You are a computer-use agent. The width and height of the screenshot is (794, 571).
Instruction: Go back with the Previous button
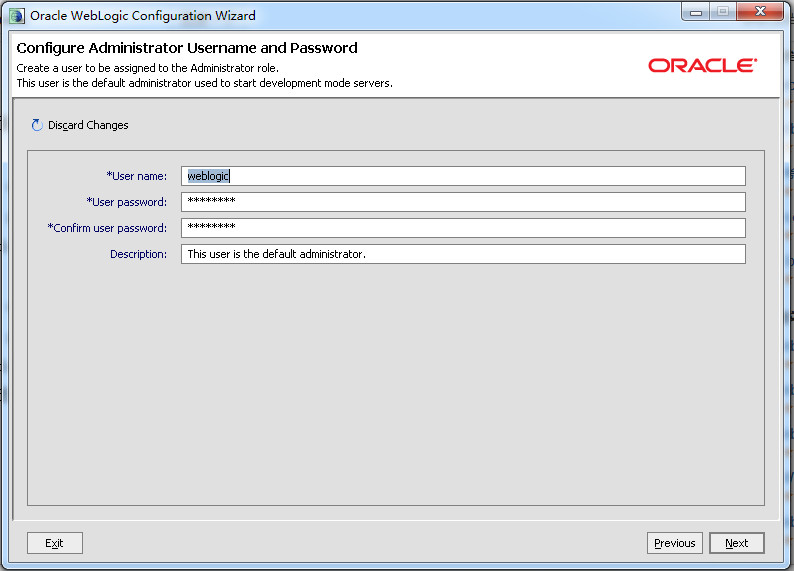(674, 543)
